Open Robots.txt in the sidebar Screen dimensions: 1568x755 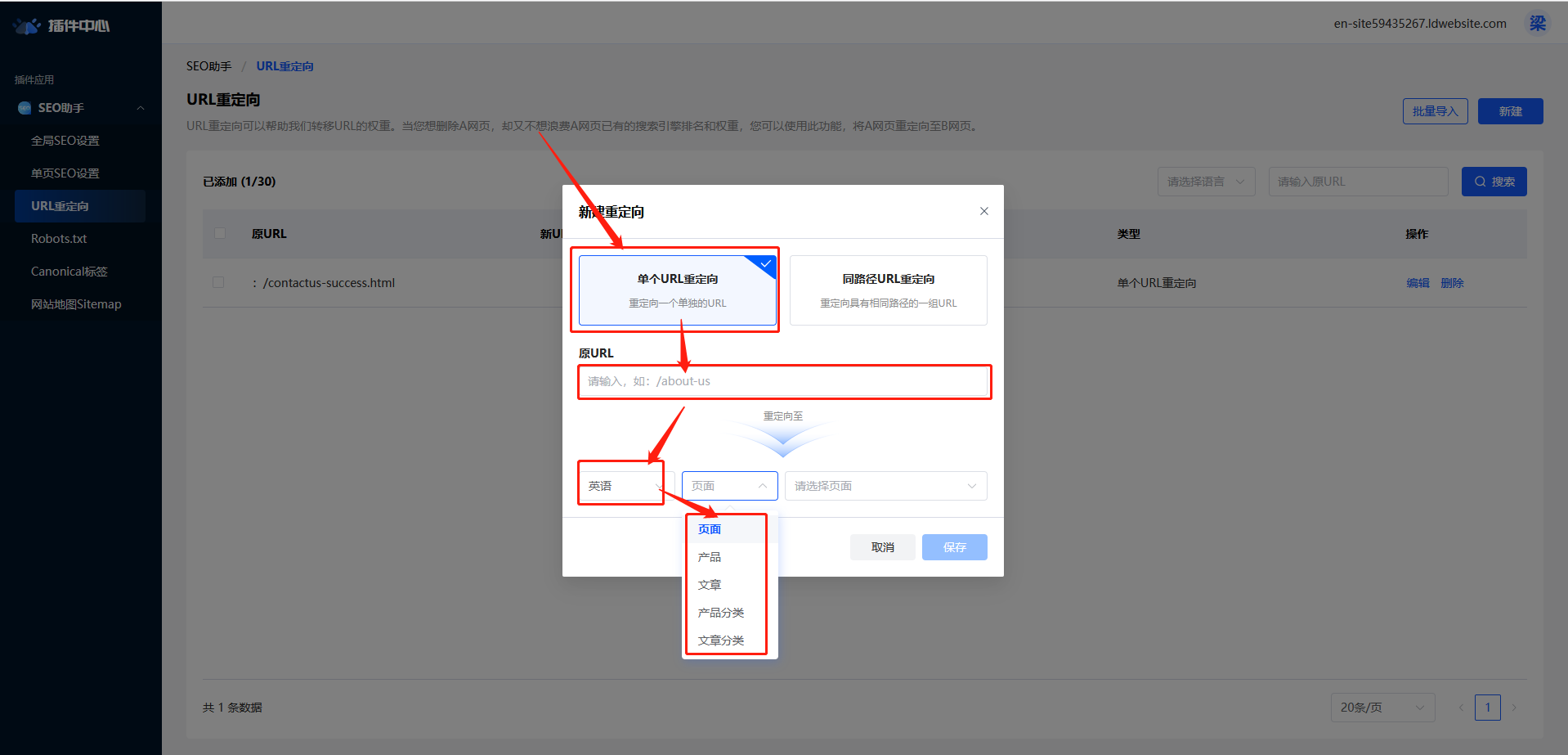pyautogui.click(x=59, y=239)
